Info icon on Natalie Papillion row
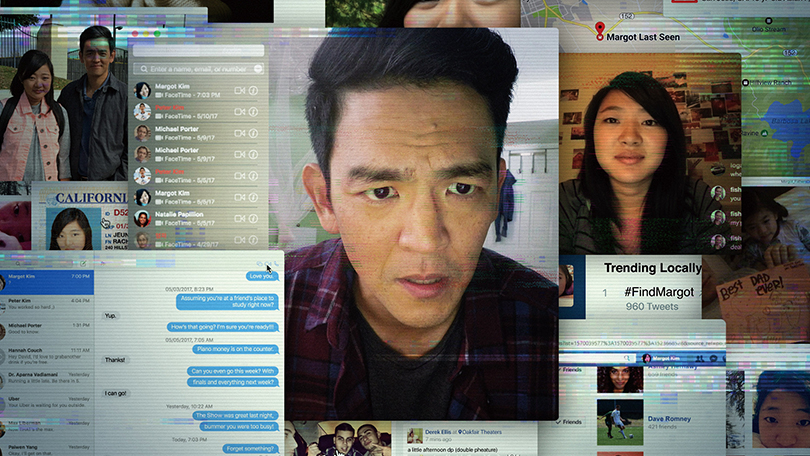Image resolution: width=810 pixels, height=456 pixels. [253, 218]
